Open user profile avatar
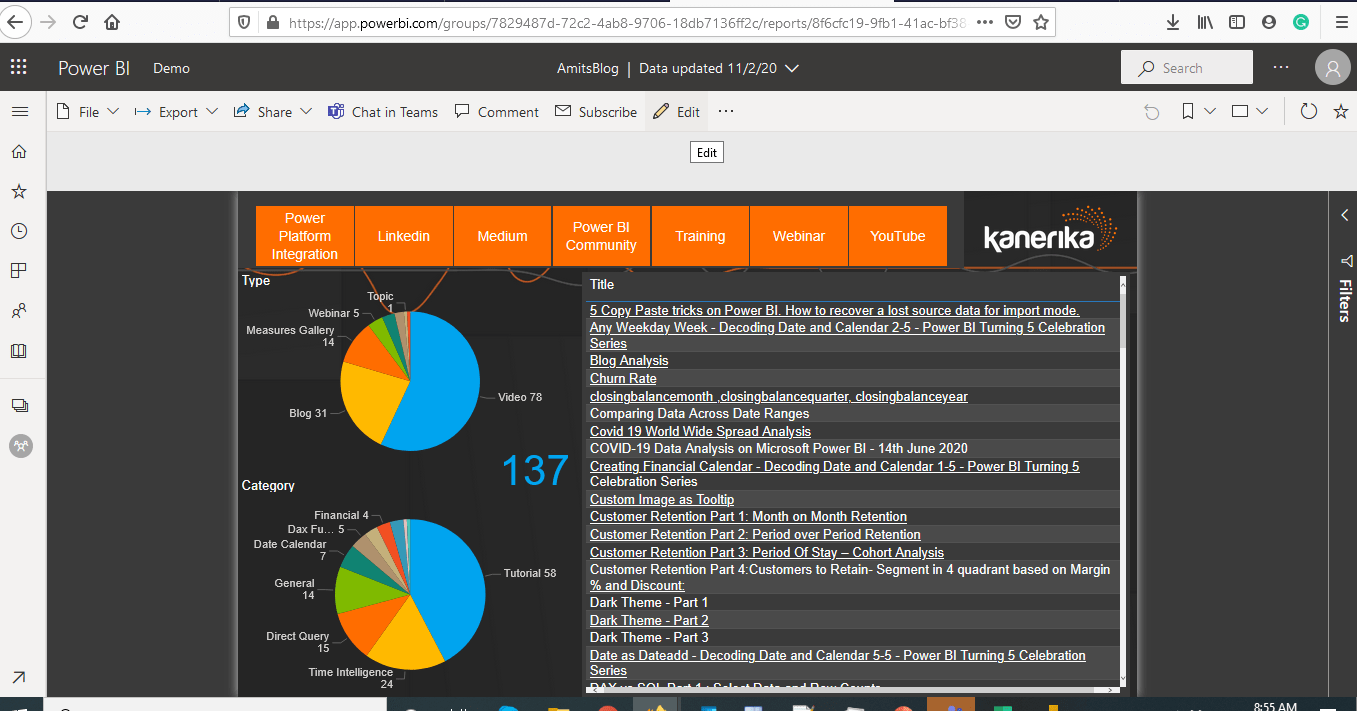This screenshot has height=711, width=1357. pyautogui.click(x=1332, y=68)
